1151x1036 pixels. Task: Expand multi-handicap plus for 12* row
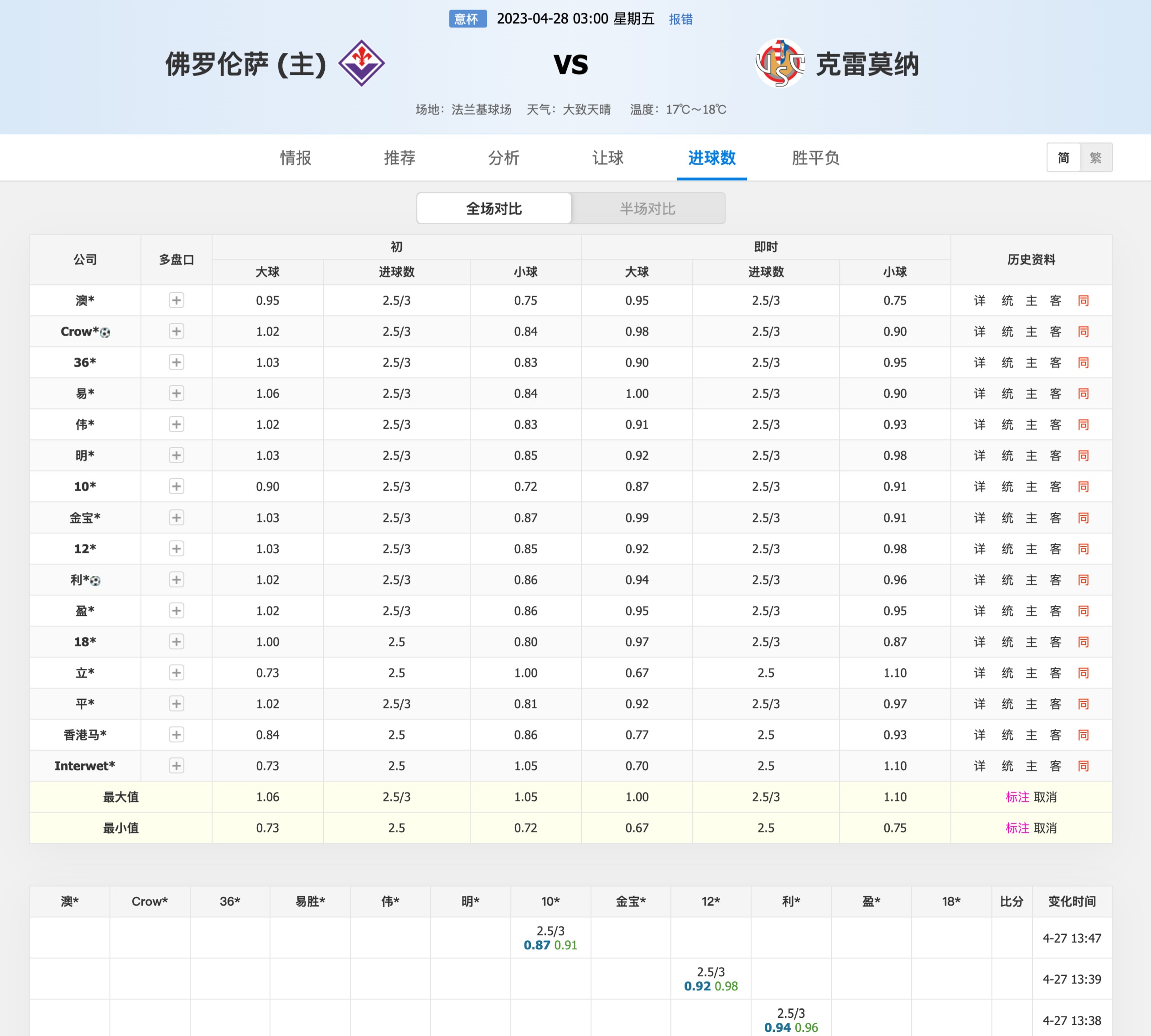pos(176,549)
